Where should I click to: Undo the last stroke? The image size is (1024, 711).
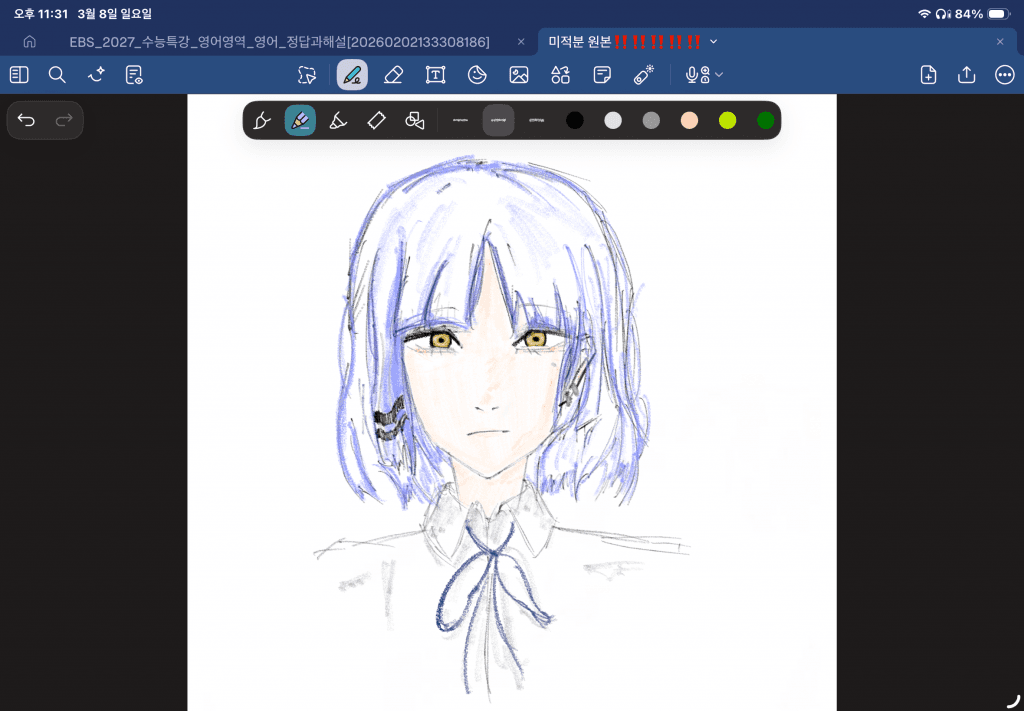click(27, 120)
